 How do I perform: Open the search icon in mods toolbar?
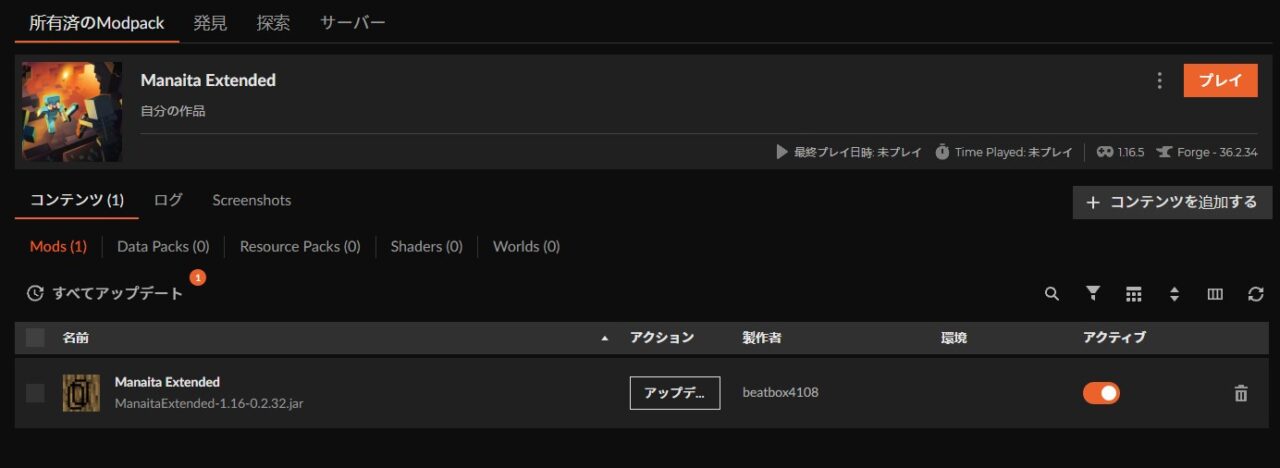point(1051,294)
